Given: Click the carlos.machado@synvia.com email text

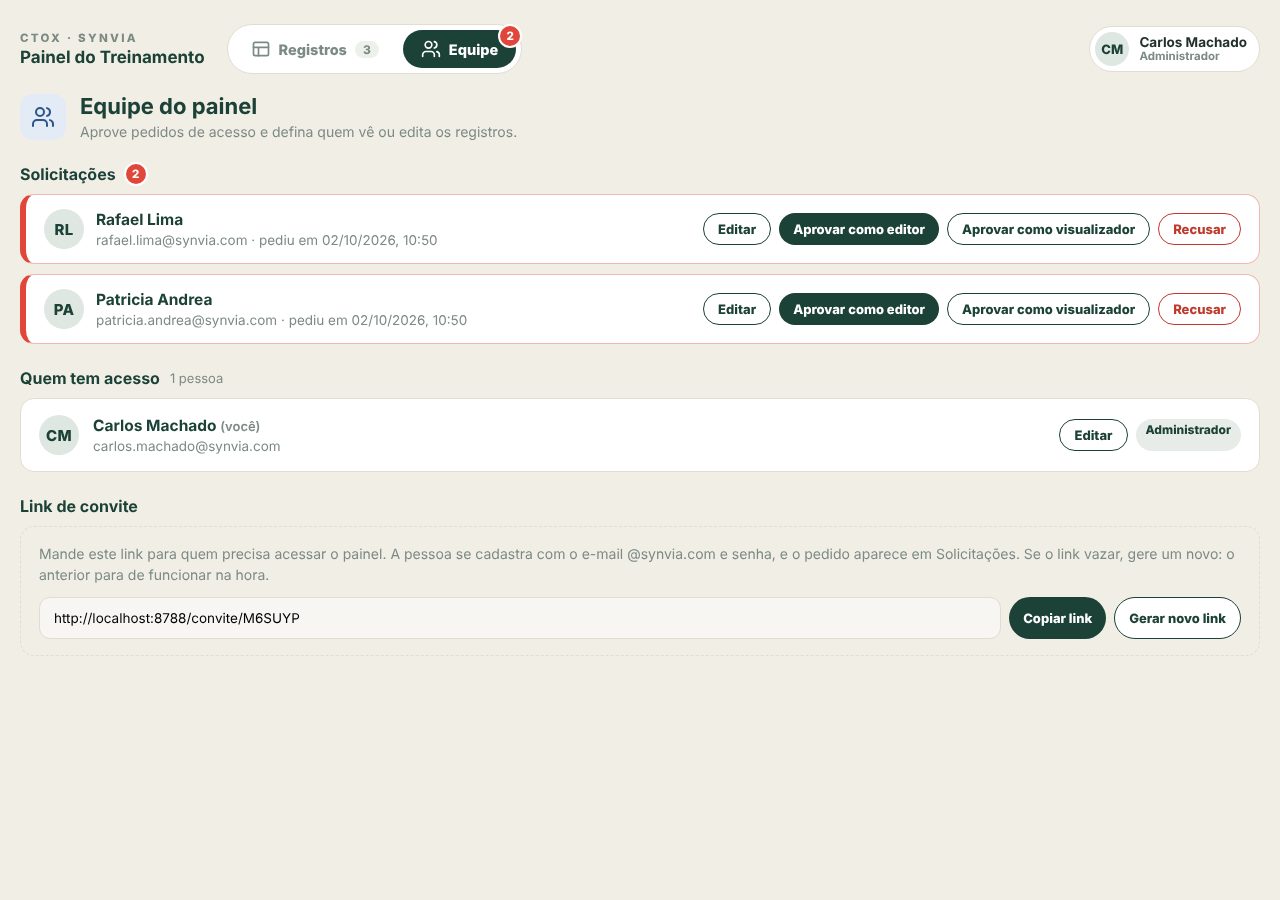Looking at the screenshot, I should pos(186,446).
